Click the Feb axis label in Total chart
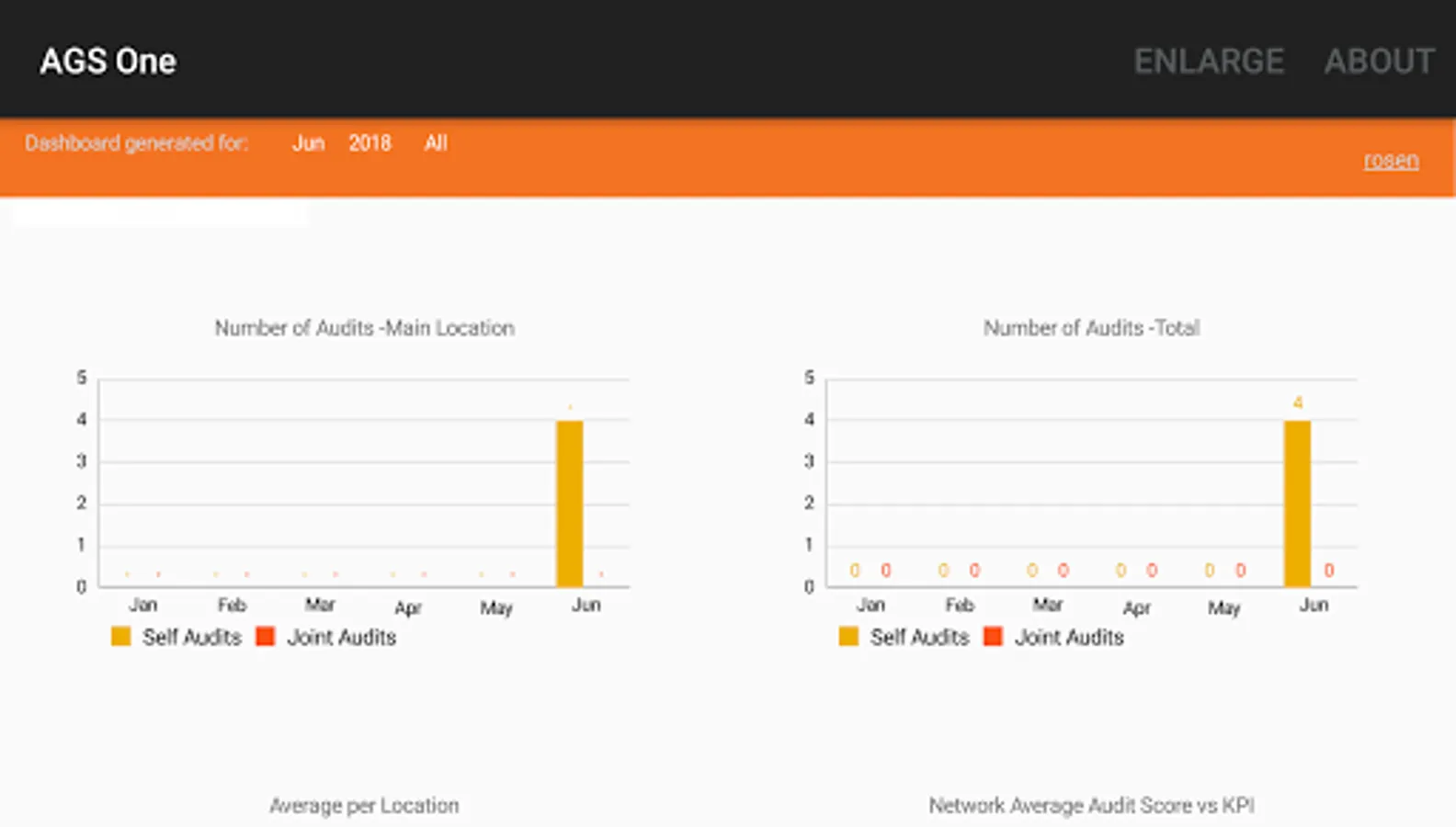Image resolution: width=1456 pixels, height=827 pixels. coord(960,605)
